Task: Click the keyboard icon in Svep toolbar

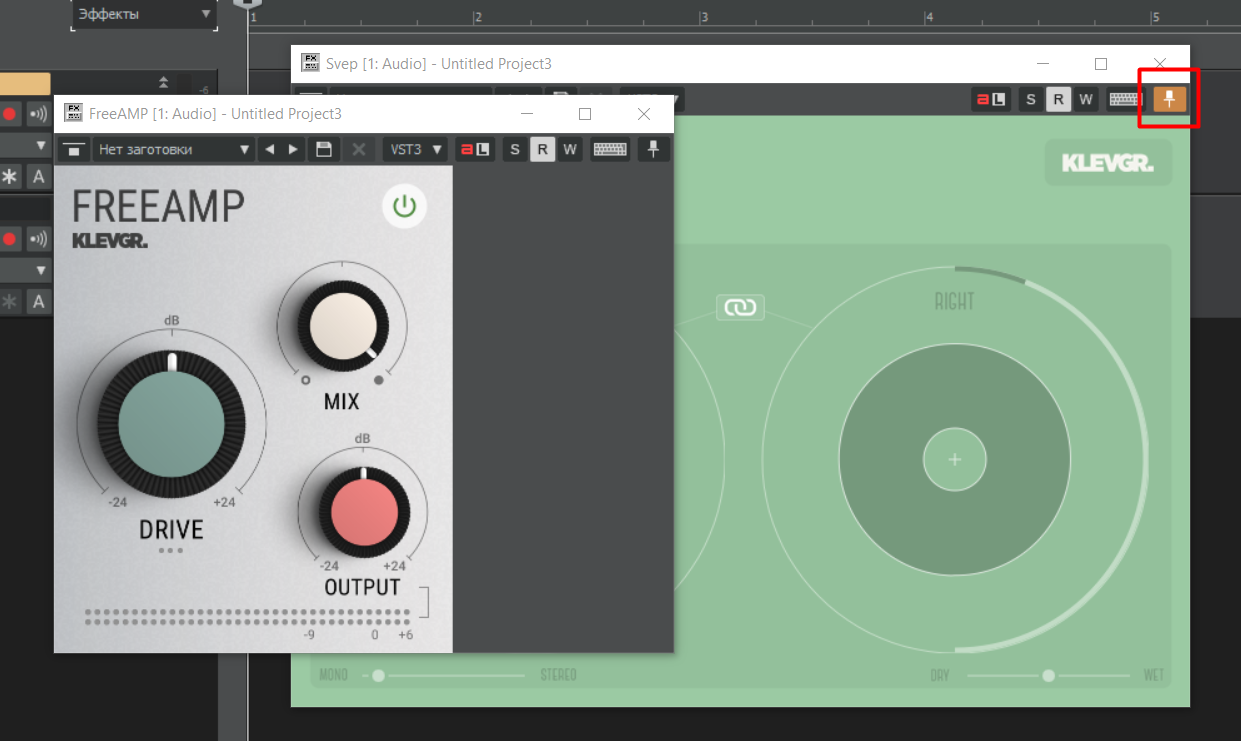Action: click(1126, 99)
